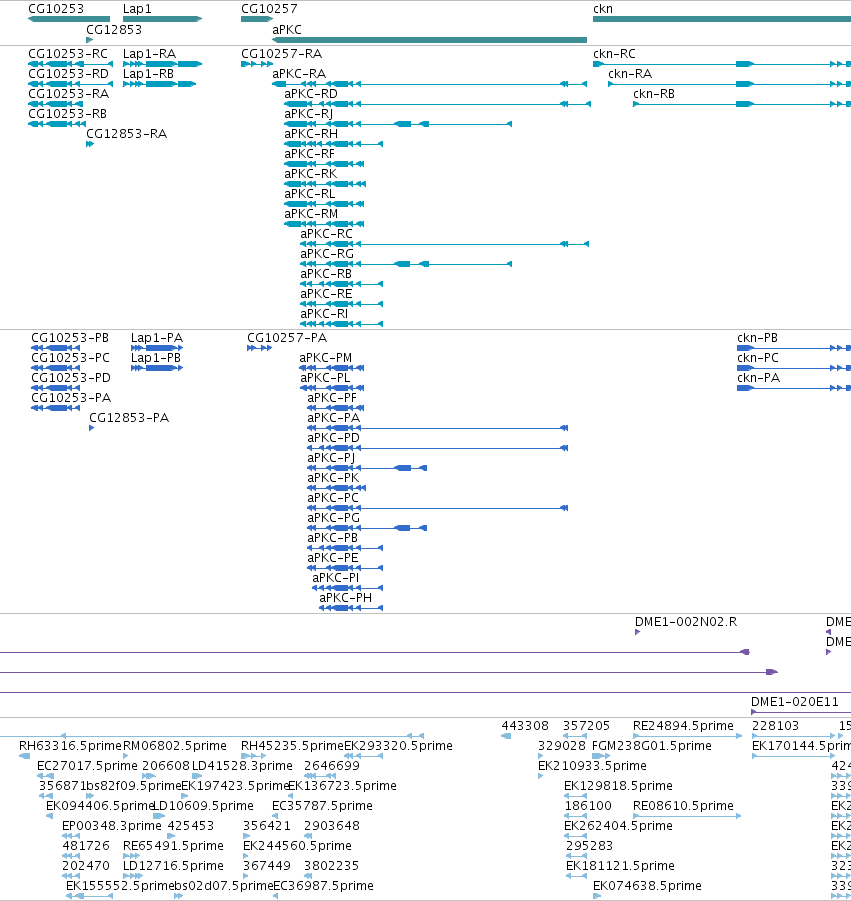
Task: Select the aPKC-RM transcript label
Action: [x=311, y=214]
